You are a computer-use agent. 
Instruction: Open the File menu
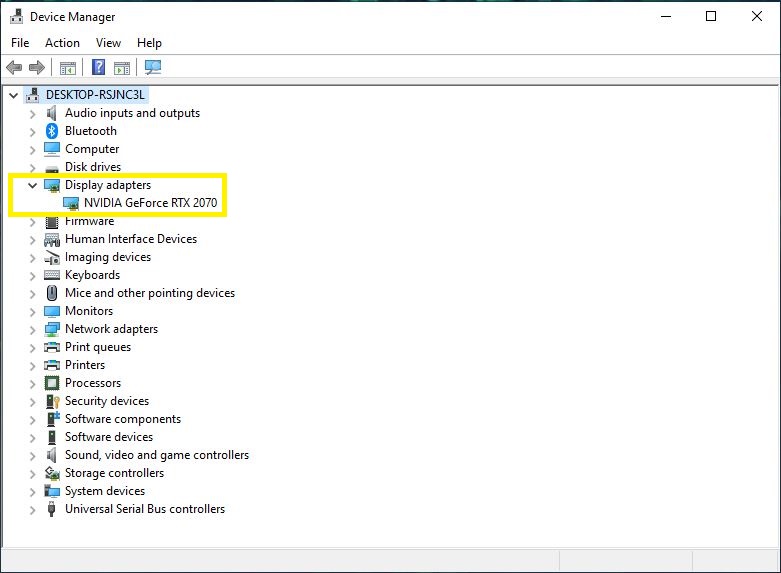(20, 43)
